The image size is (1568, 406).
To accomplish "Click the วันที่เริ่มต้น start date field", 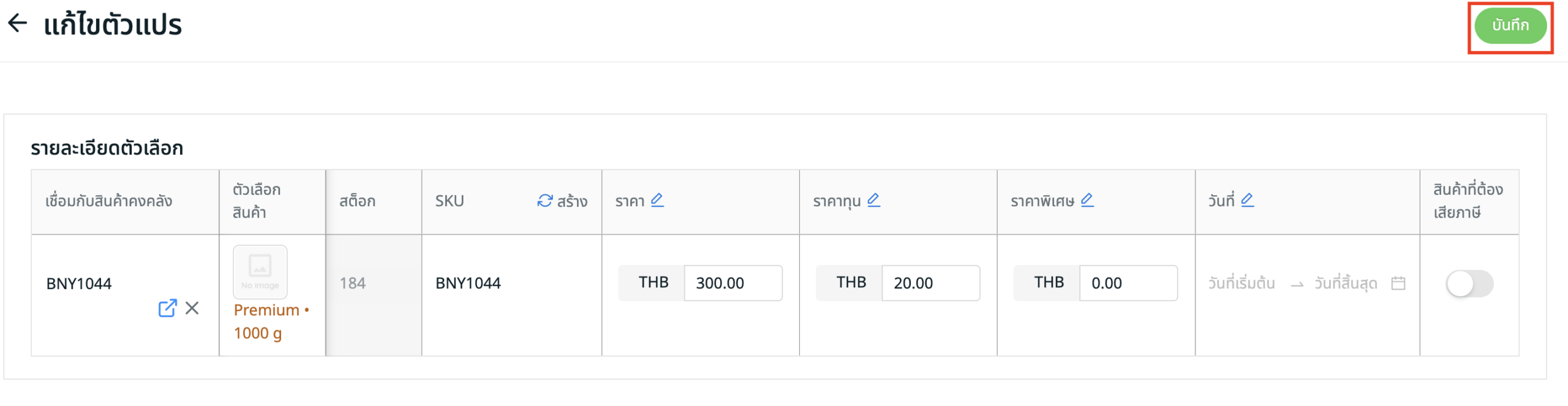I will click(x=1242, y=284).
